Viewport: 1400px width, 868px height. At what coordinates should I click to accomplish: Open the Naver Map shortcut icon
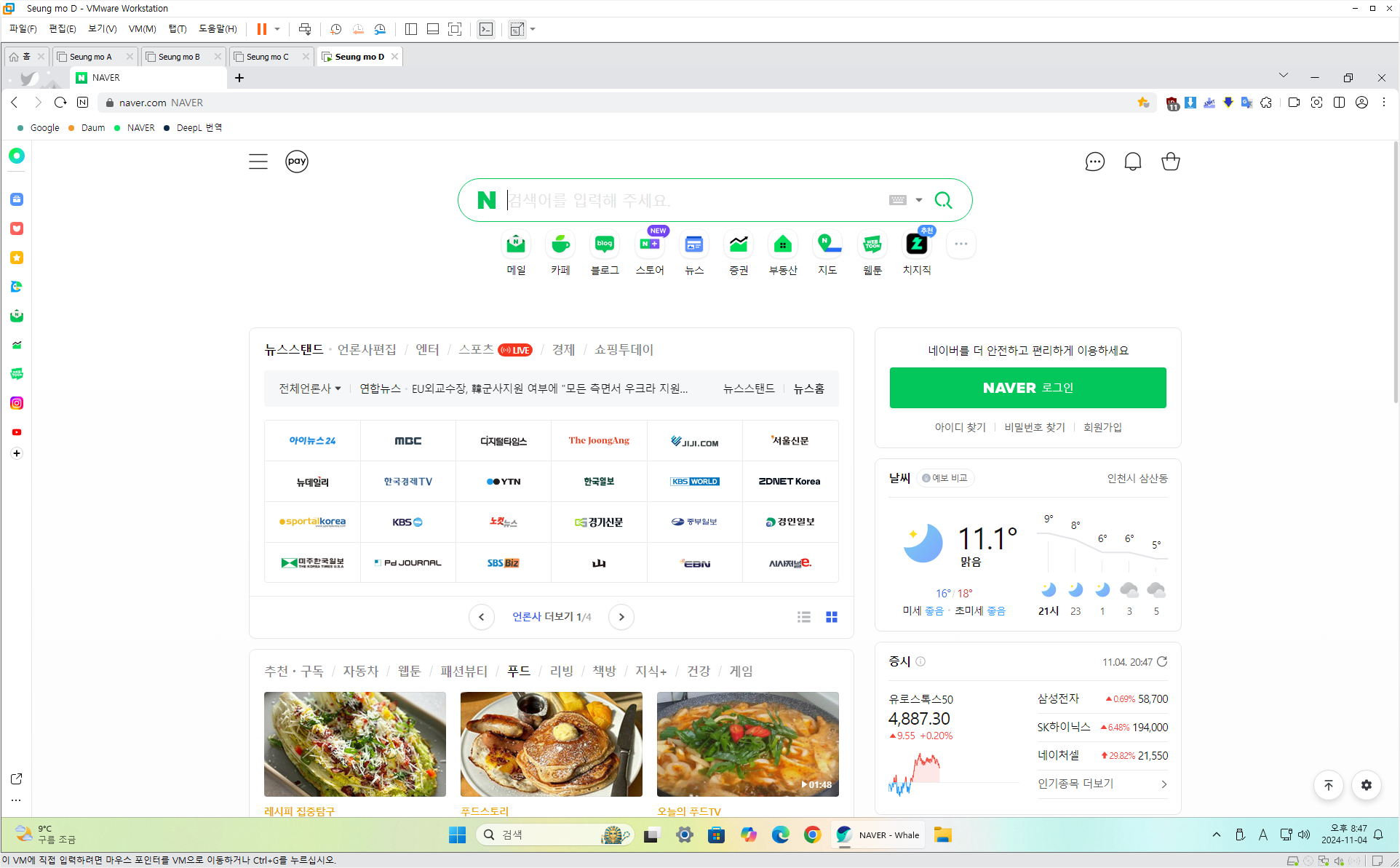pyautogui.click(x=827, y=244)
